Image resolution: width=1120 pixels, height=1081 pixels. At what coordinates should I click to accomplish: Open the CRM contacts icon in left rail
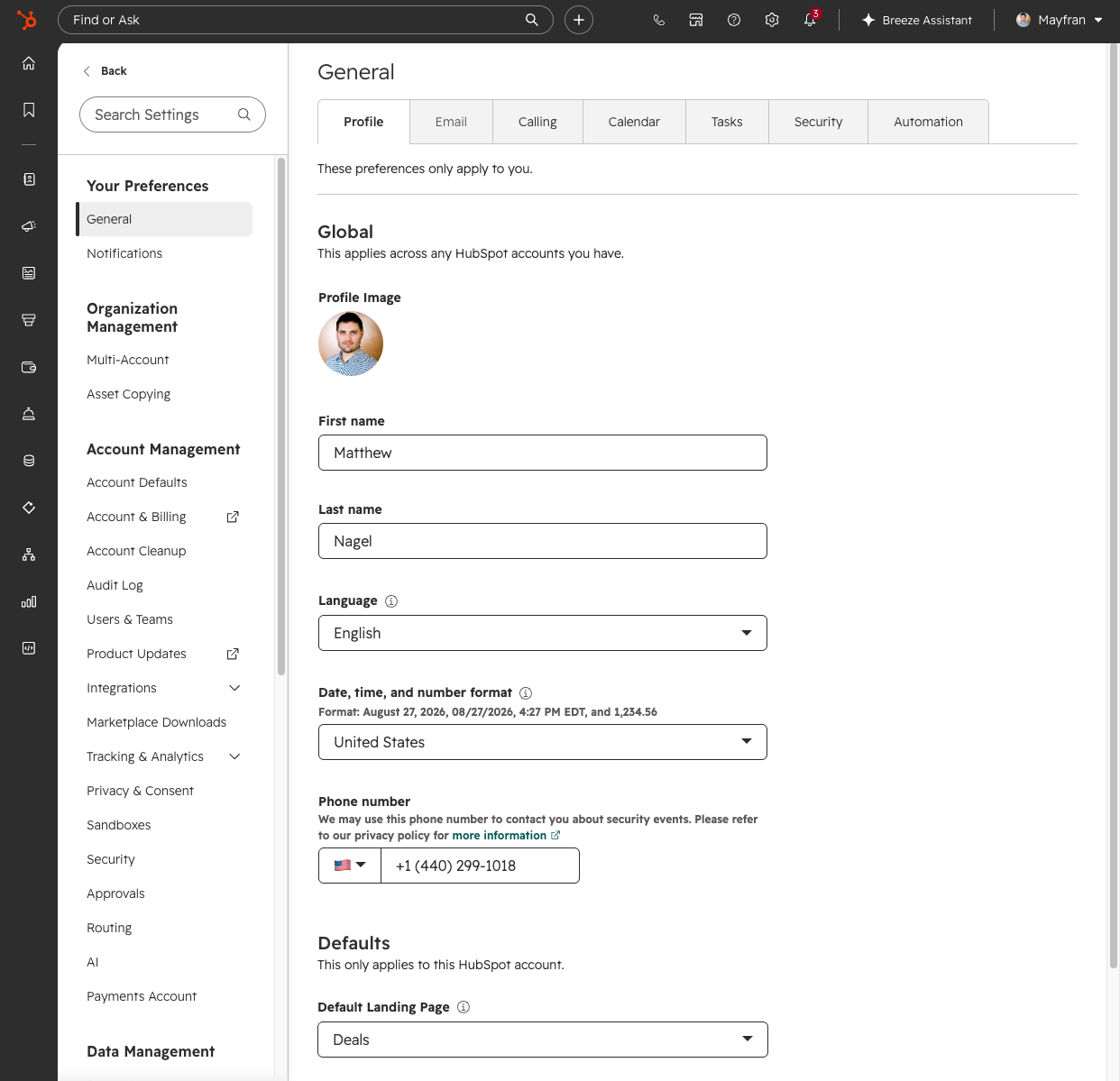click(29, 179)
